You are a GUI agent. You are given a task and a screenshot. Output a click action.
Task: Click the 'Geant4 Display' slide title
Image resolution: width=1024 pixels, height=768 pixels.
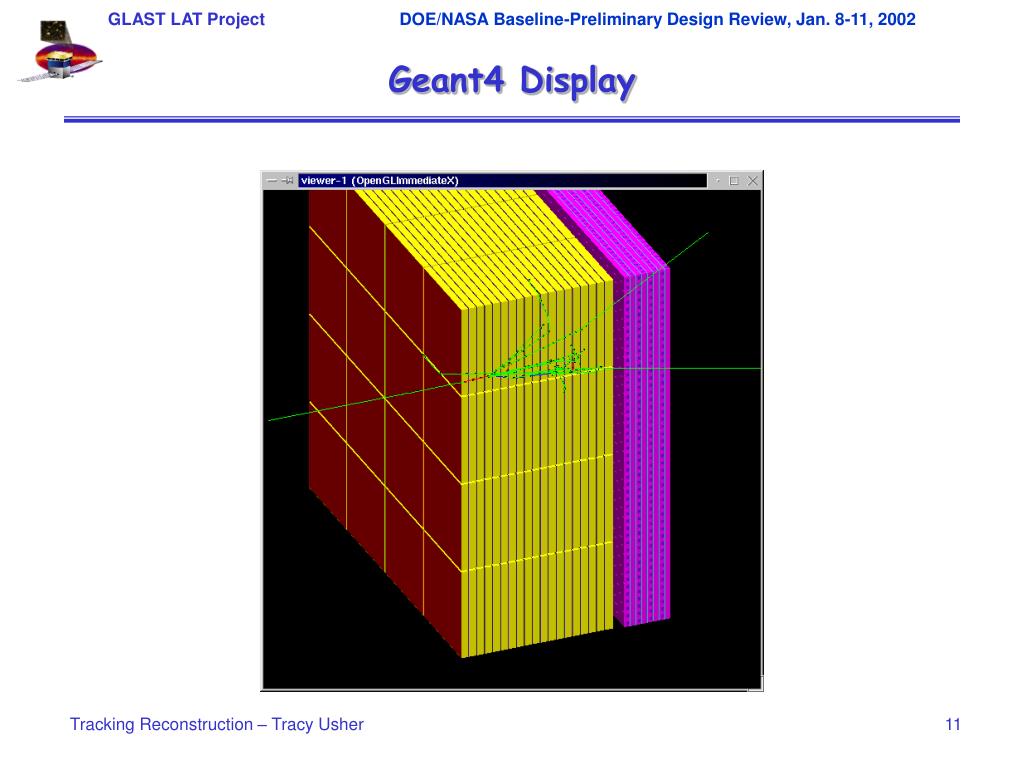[x=512, y=82]
